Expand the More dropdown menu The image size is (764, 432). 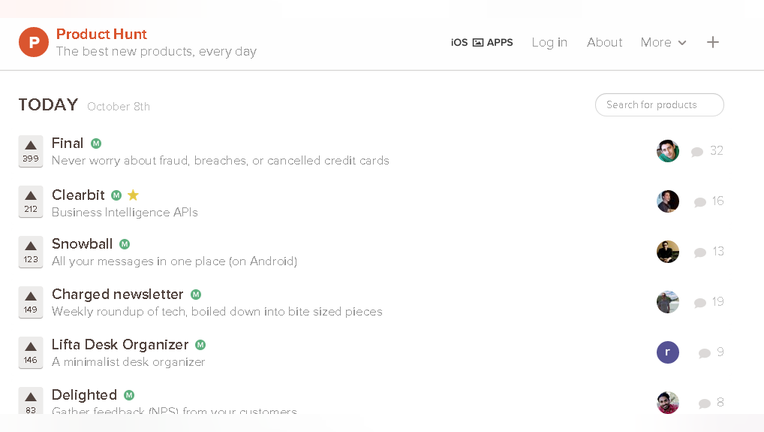coord(663,42)
